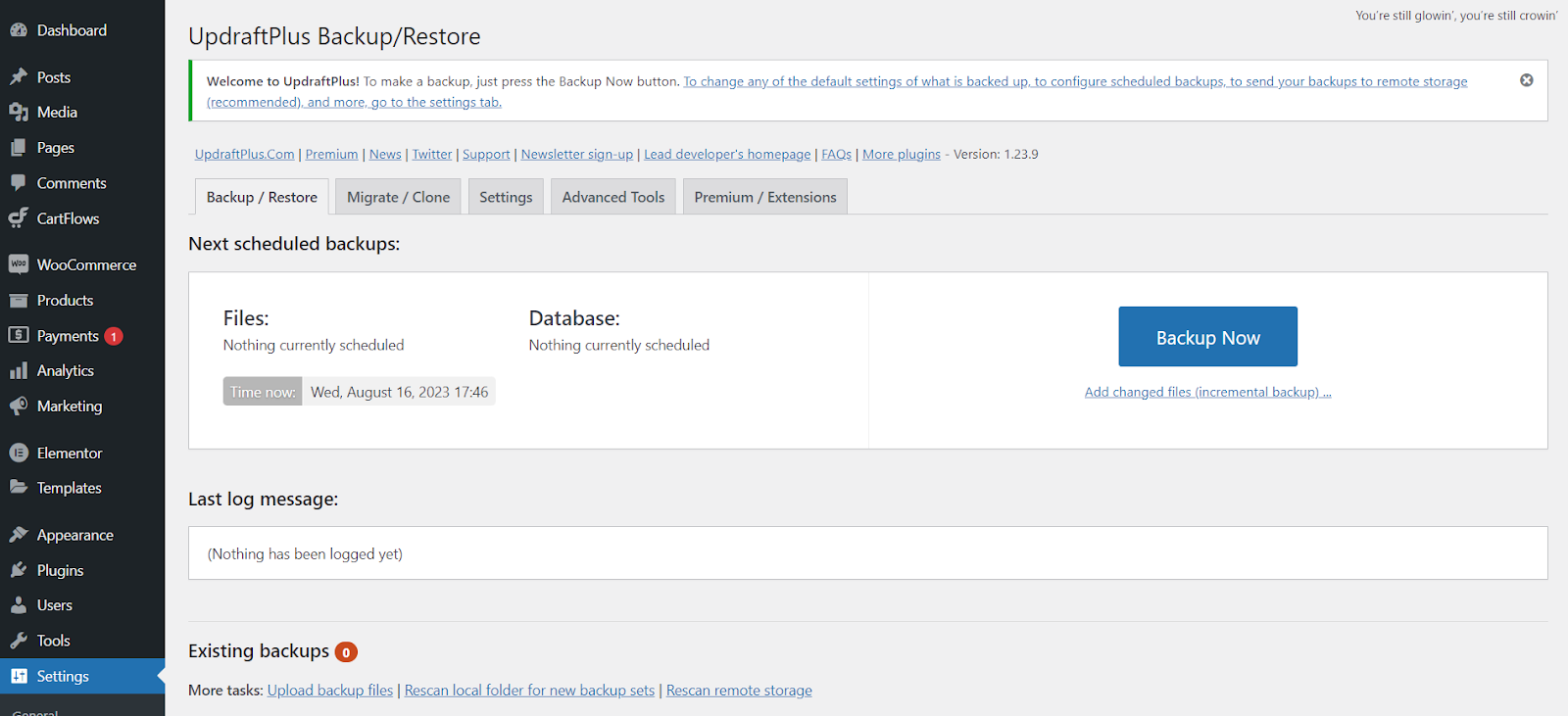Image resolution: width=1568 pixels, height=716 pixels.
Task: Dismiss the UpdraftPlus welcome notice
Action: (x=1526, y=80)
